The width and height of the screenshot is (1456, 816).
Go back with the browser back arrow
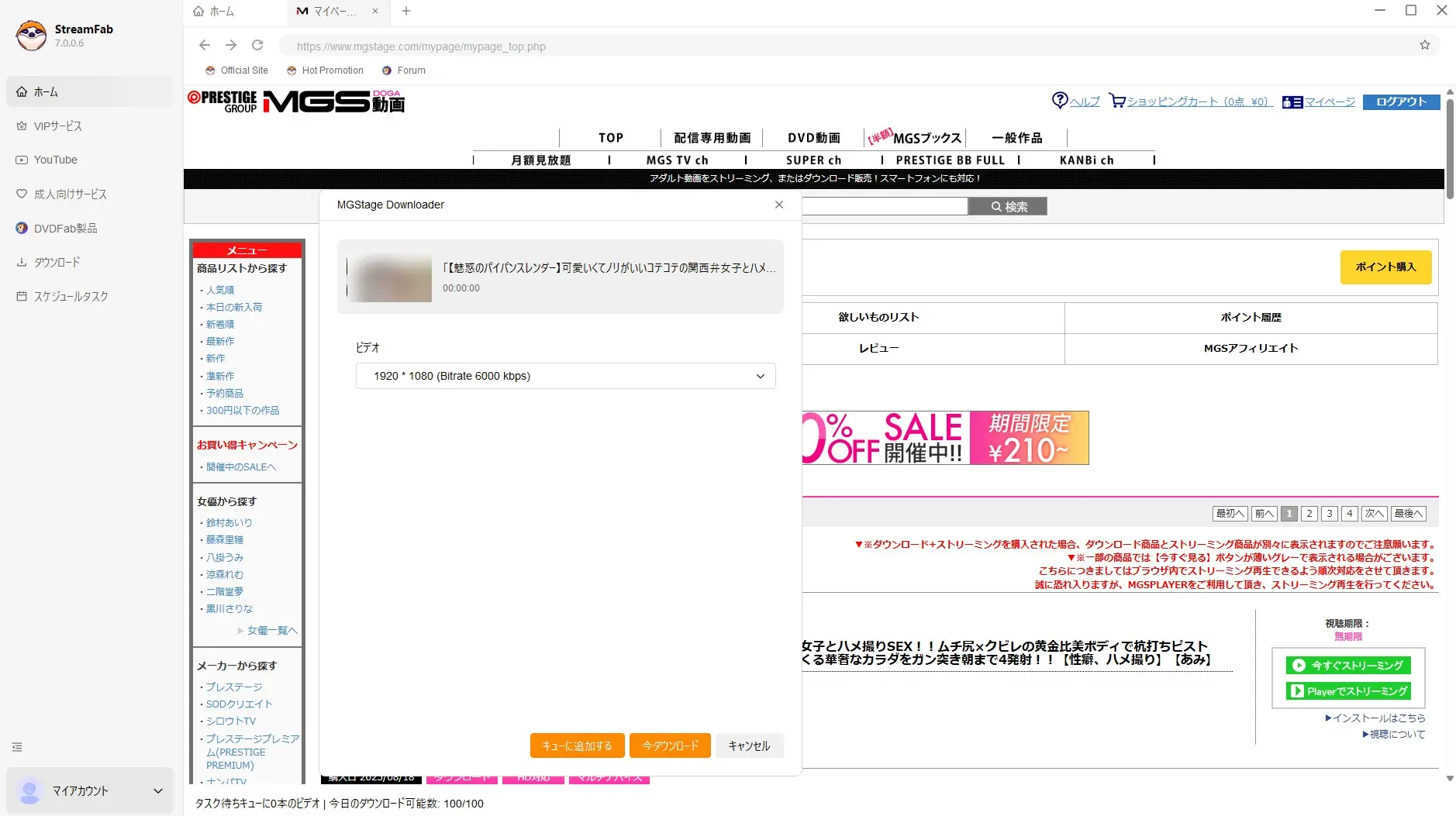coord(205,46)
